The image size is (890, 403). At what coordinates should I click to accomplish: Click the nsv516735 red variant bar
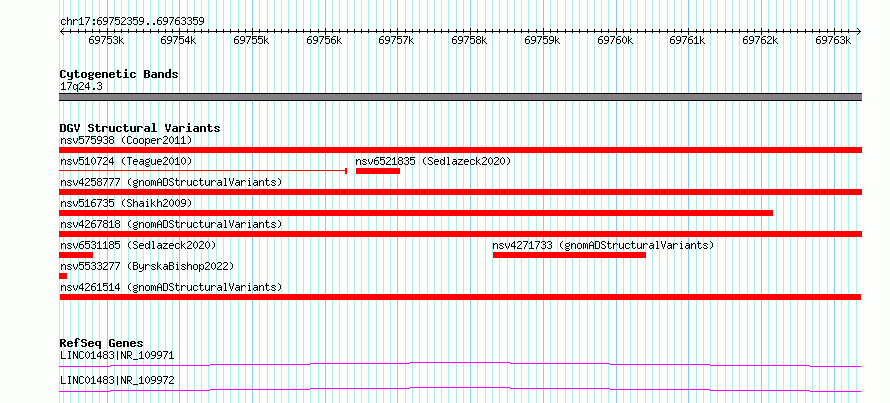[416, 213]
